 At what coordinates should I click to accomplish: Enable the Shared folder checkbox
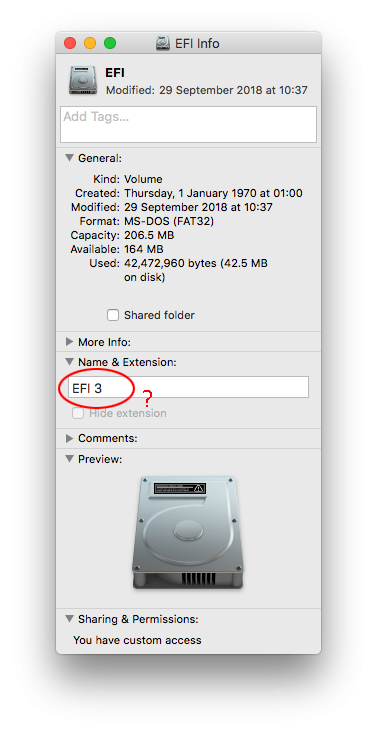(x=113, y=315)
